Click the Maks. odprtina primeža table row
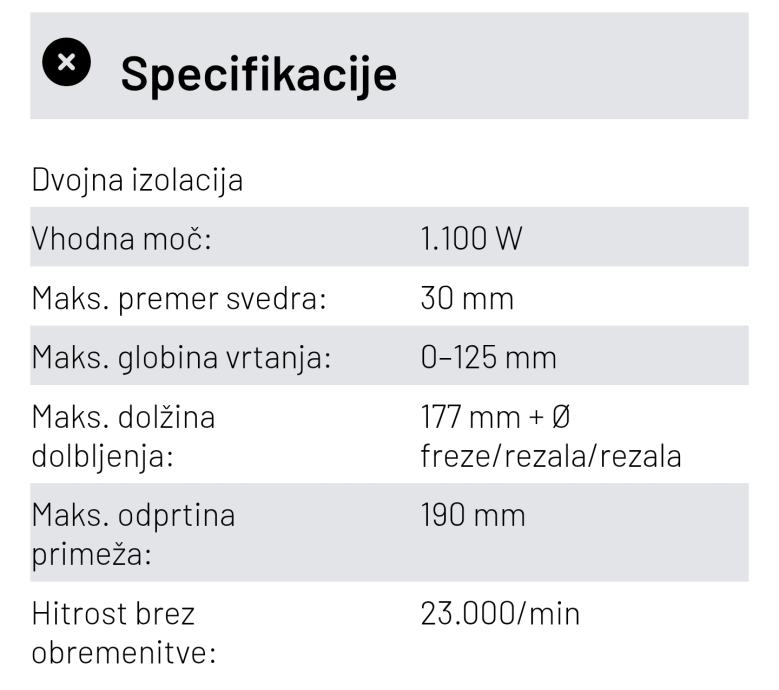Screen dimensions: 779x690 tap(390, 533)
